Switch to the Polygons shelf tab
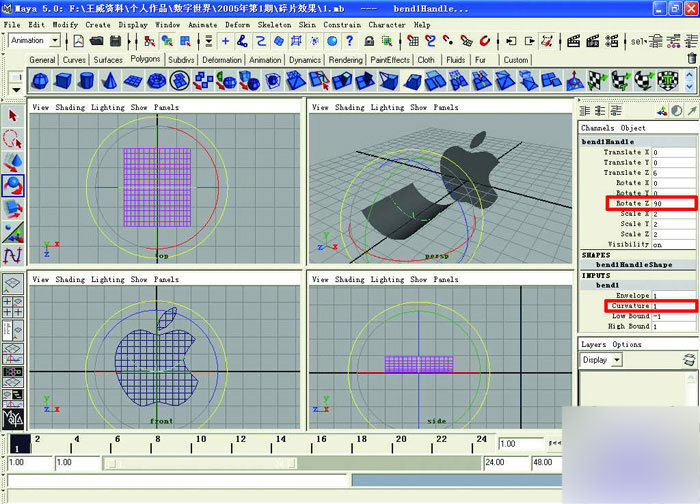This screenshot has width=700, height=504. pyautogui.click(x=145, y=59)
